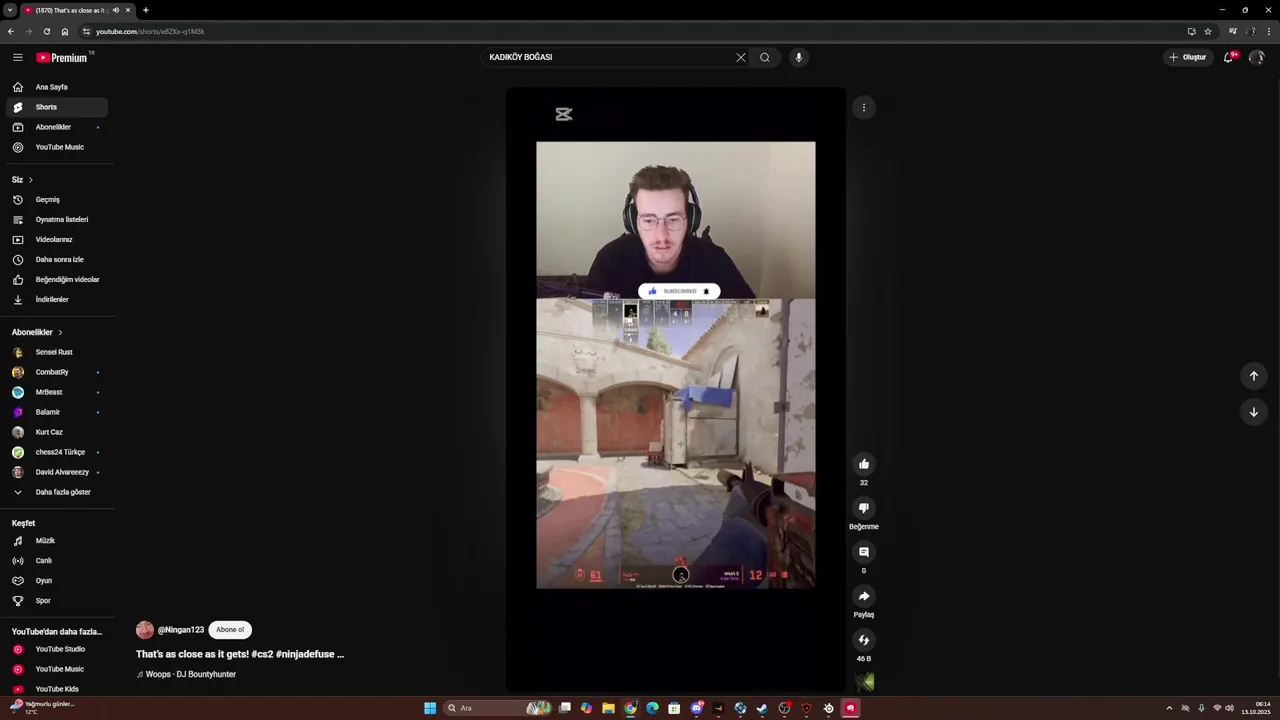The height and width of the screenshot is (720, 1280).
Task: Like the Short with thumbs up
Action: tap(864, 464)
